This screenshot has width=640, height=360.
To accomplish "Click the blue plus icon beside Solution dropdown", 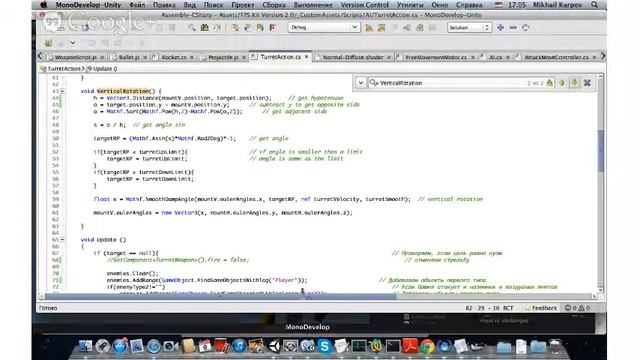I will pos(500,27).
